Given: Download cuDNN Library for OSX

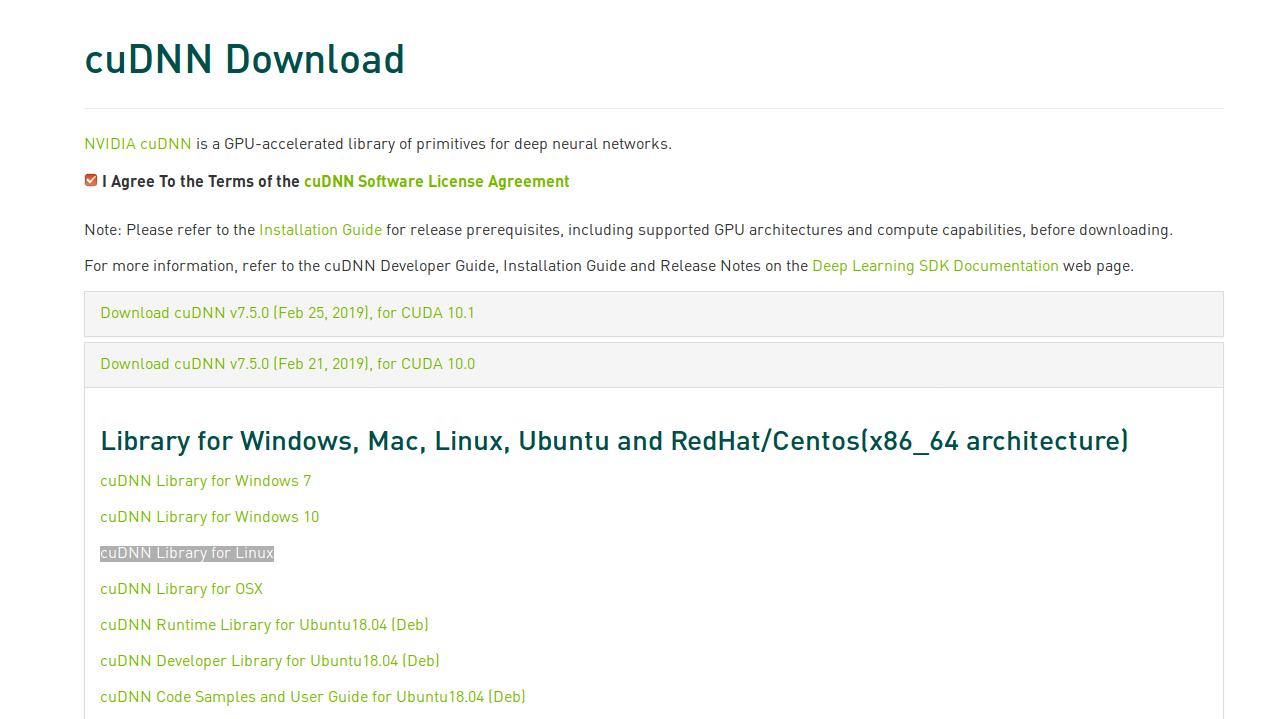Looking at the screenshot, I should (x=182, y=589).
